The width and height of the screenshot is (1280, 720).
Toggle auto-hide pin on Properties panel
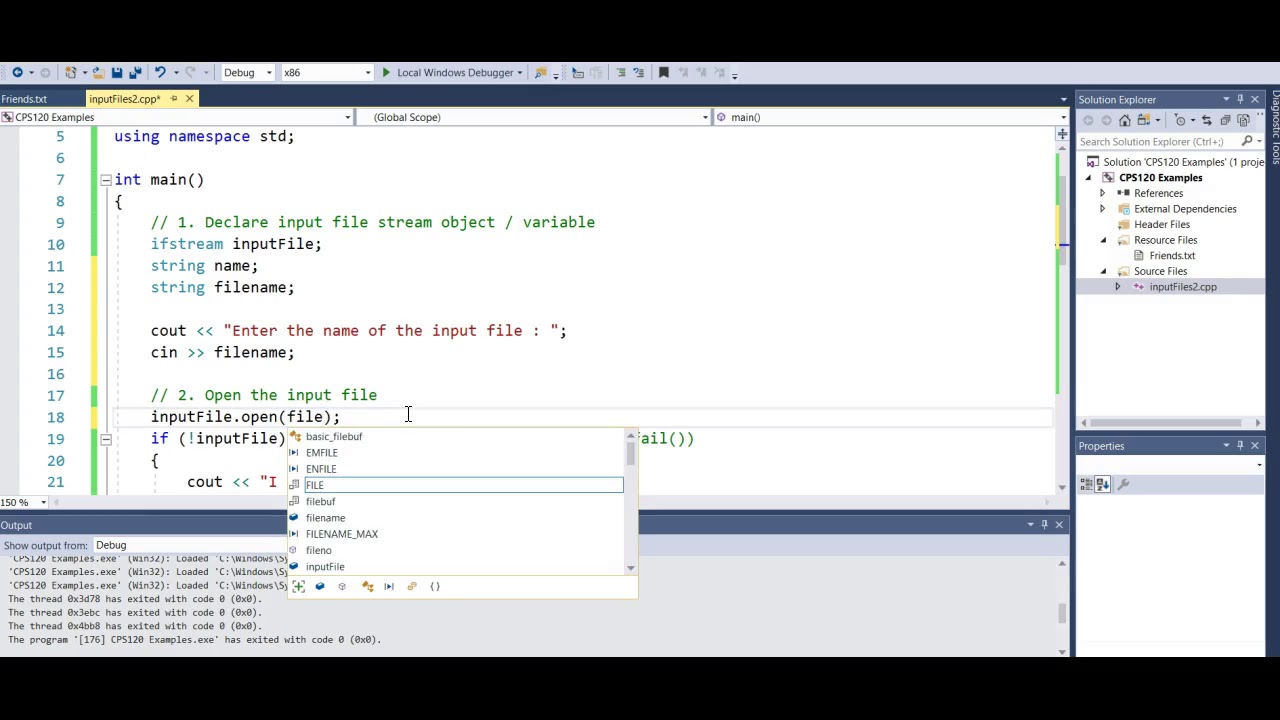tap(1240, 446)
